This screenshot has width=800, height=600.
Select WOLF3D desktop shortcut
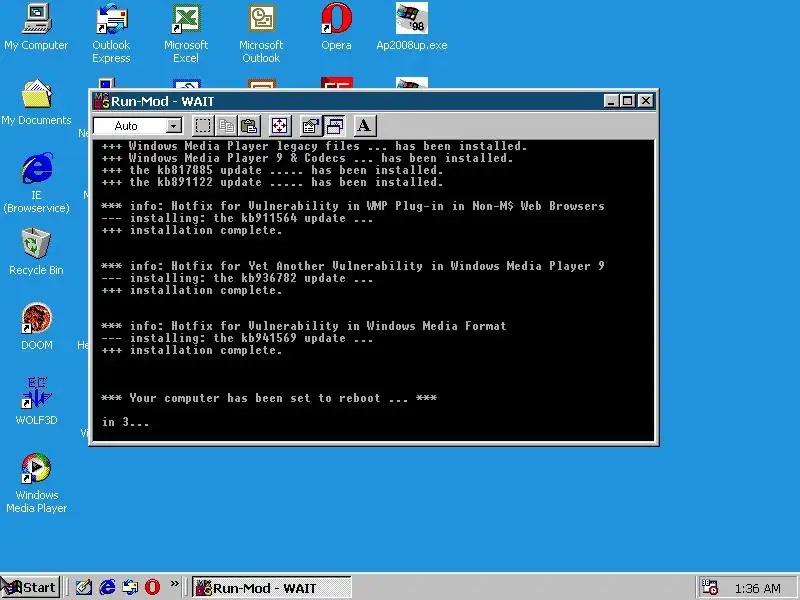pos(36,402)
